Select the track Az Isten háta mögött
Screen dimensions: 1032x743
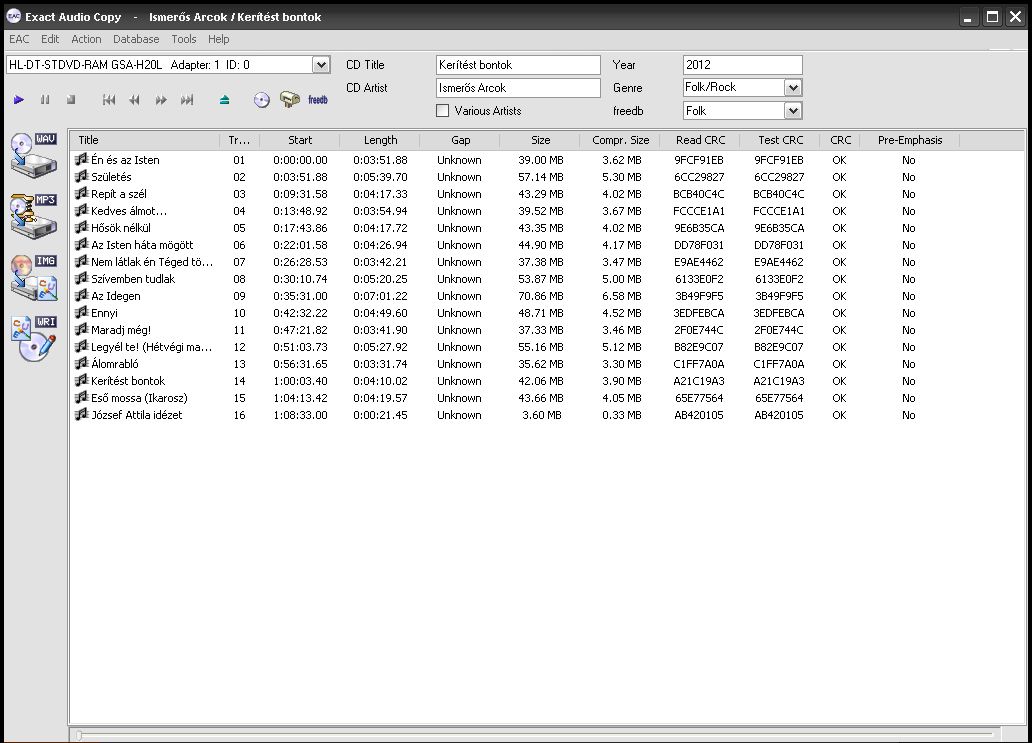point(142,245)
